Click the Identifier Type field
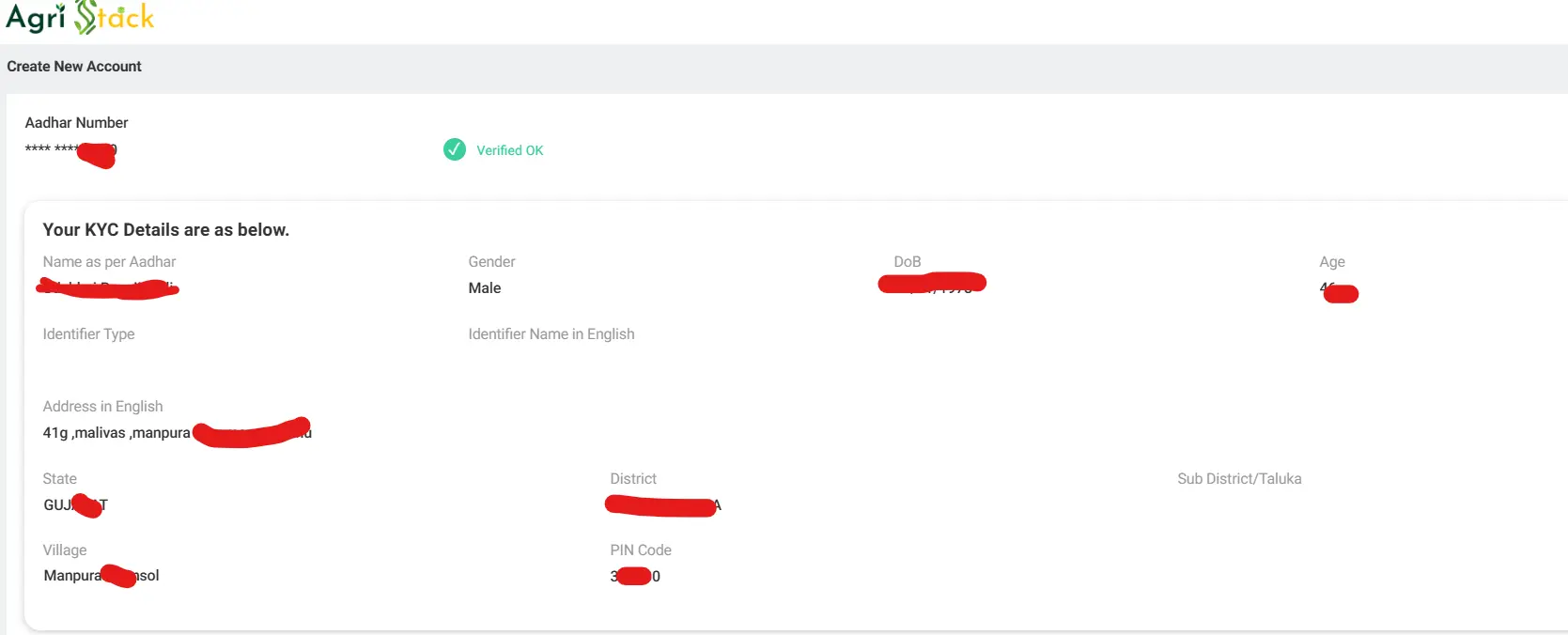This screenshot has width=1568, height=635. (88, 334)
